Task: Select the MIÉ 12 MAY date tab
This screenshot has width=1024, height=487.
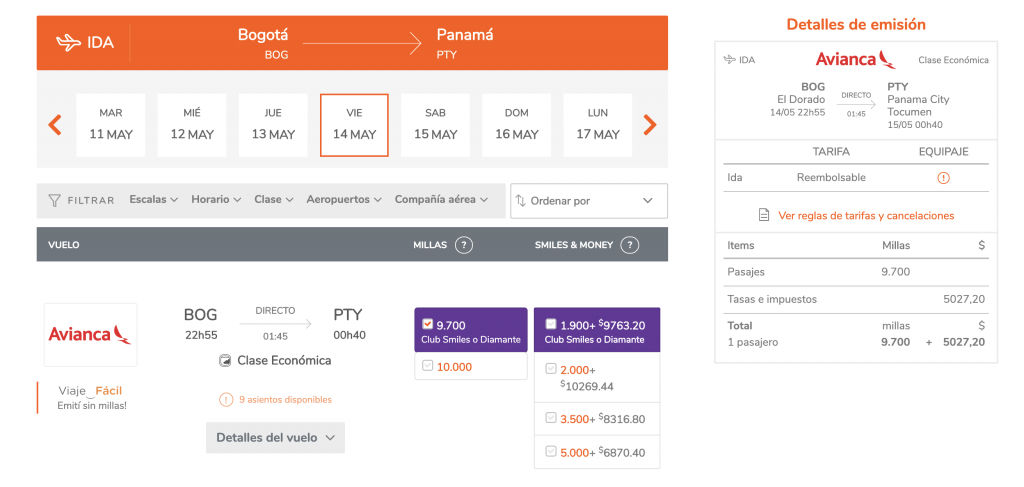Action: coord(192,125)
